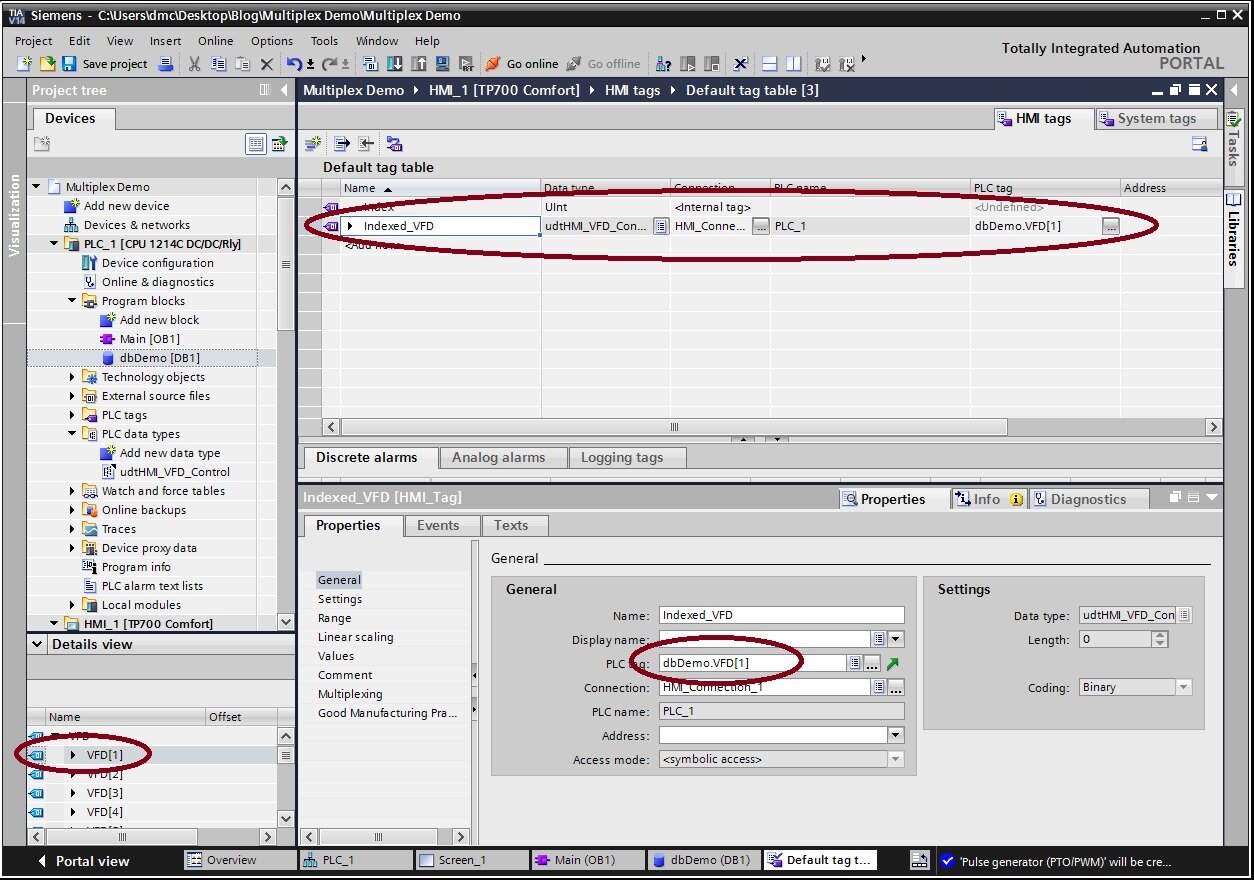Open the Project menu

[33, 41]
